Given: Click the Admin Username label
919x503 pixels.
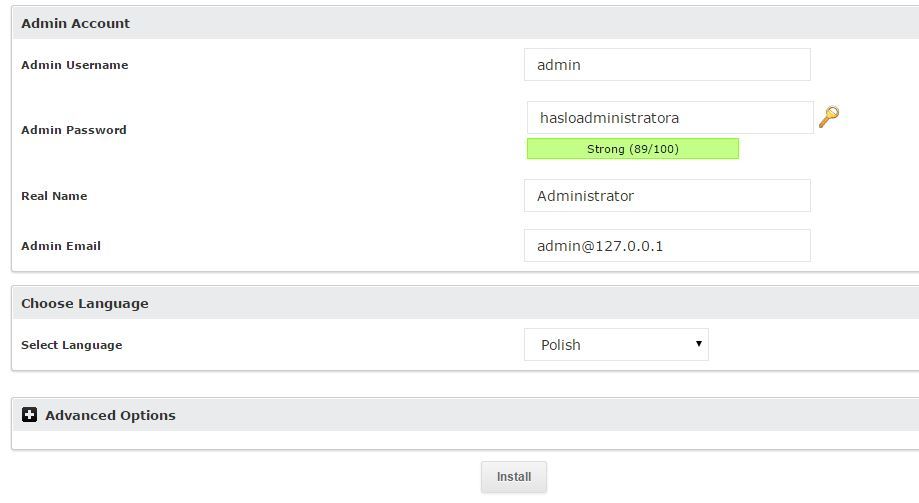Looking at the screenshot, I should [x=74, y=65].
